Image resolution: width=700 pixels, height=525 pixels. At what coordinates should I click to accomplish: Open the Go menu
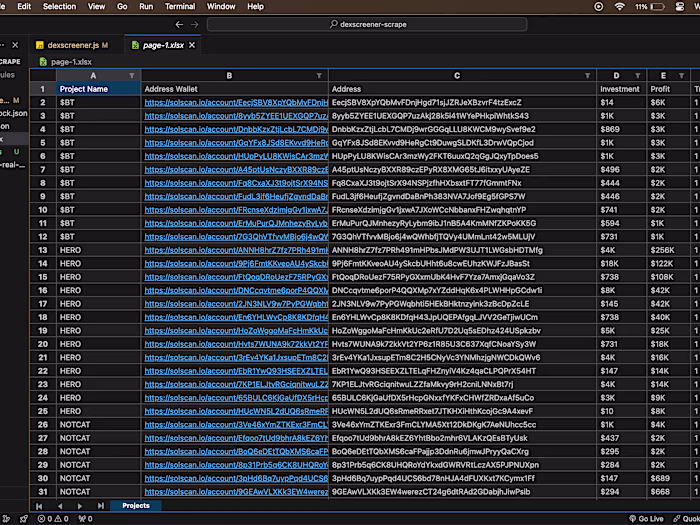point(122,7)
